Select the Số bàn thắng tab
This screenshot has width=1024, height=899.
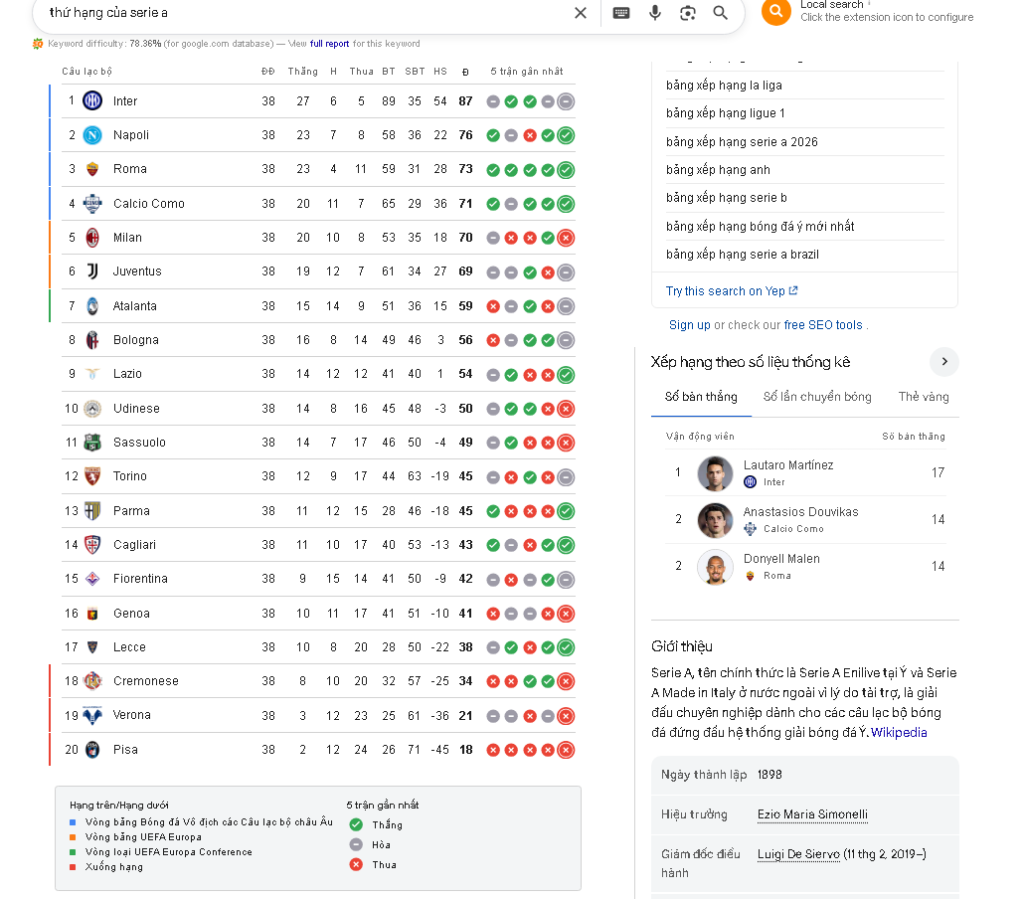[701, 397]
